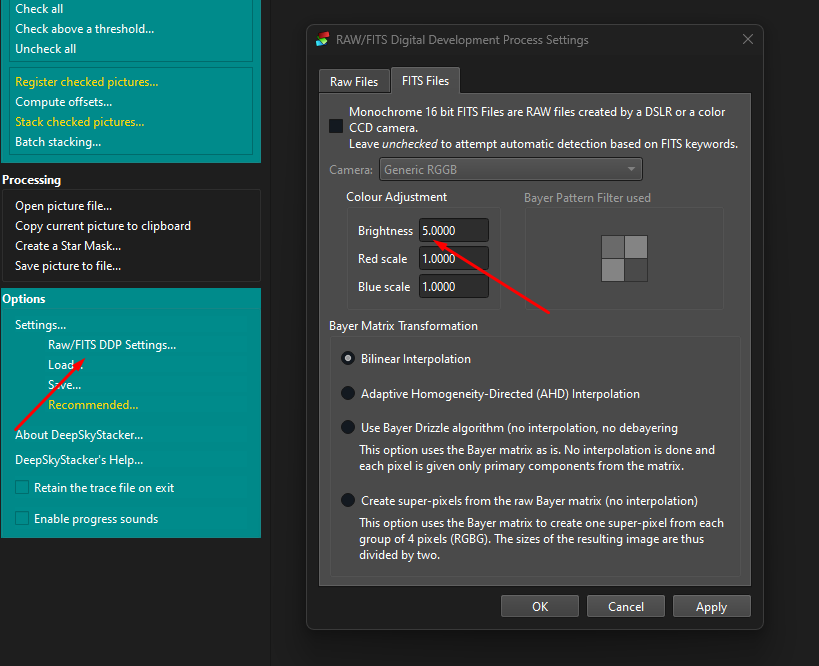Open Stack checked pictures...
The height and width of the screenshot is (666, 819).
coord(79,122)
